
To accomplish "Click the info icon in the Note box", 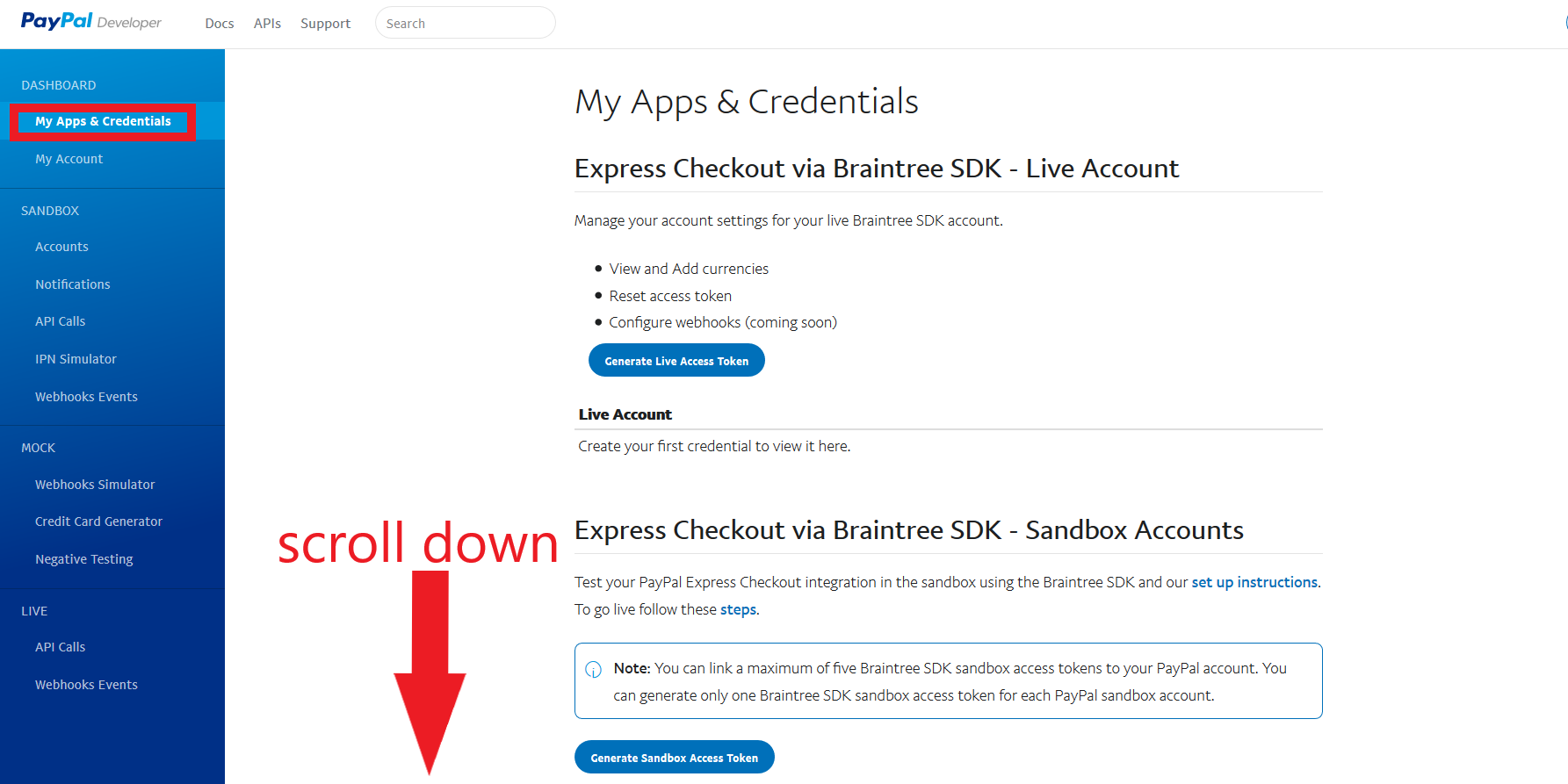I will tap(594, 670).
